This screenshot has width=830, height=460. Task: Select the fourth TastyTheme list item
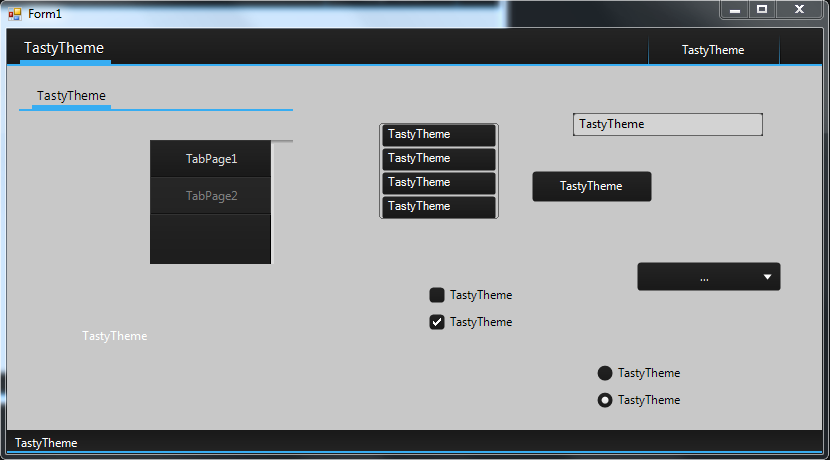(438, 206)
